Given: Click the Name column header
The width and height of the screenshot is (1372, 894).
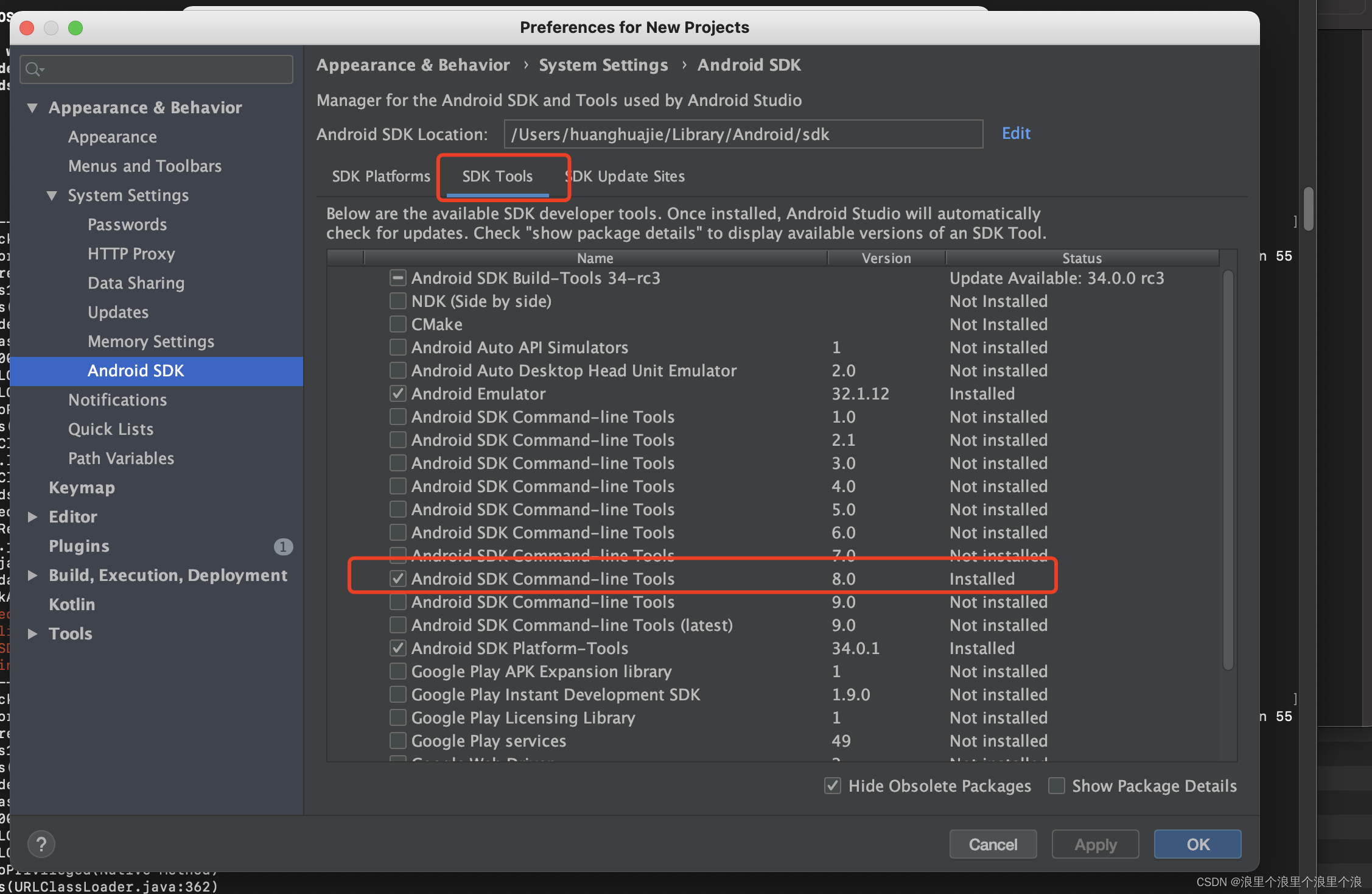Looking at the screenshot, I should (595, 258).
